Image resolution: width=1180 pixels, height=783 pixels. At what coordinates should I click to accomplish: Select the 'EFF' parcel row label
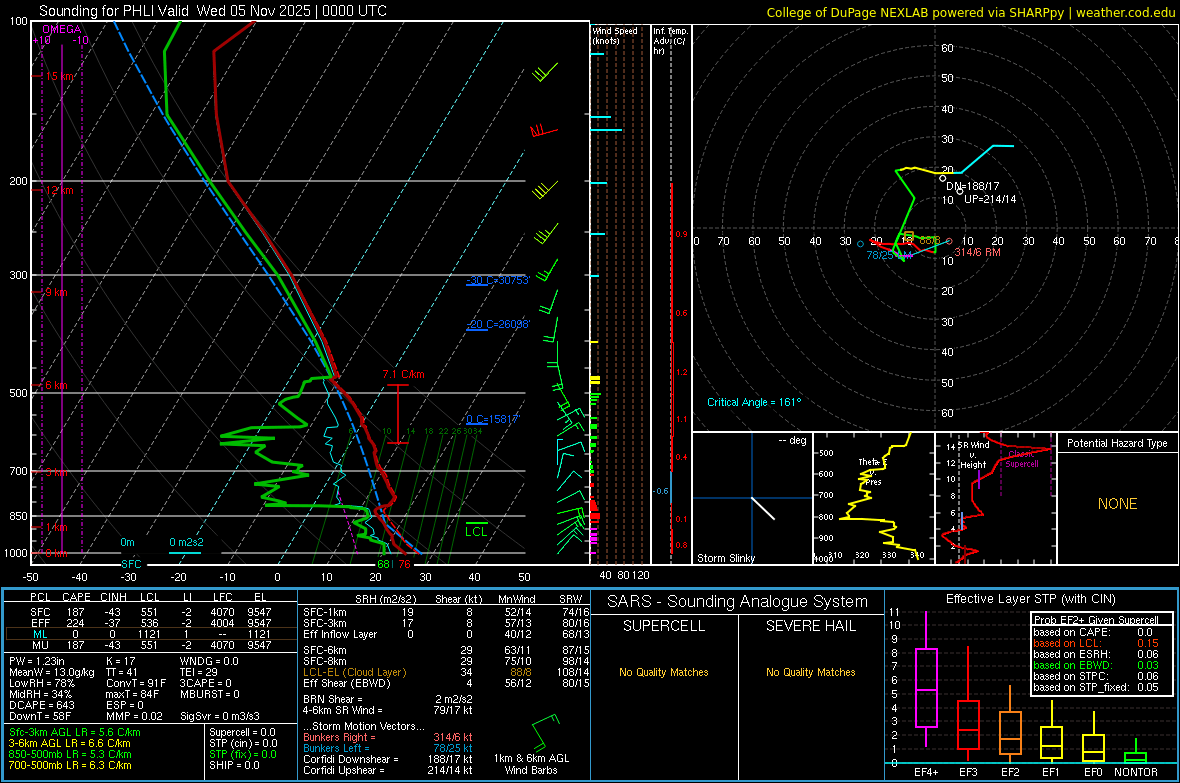[40, 623]
